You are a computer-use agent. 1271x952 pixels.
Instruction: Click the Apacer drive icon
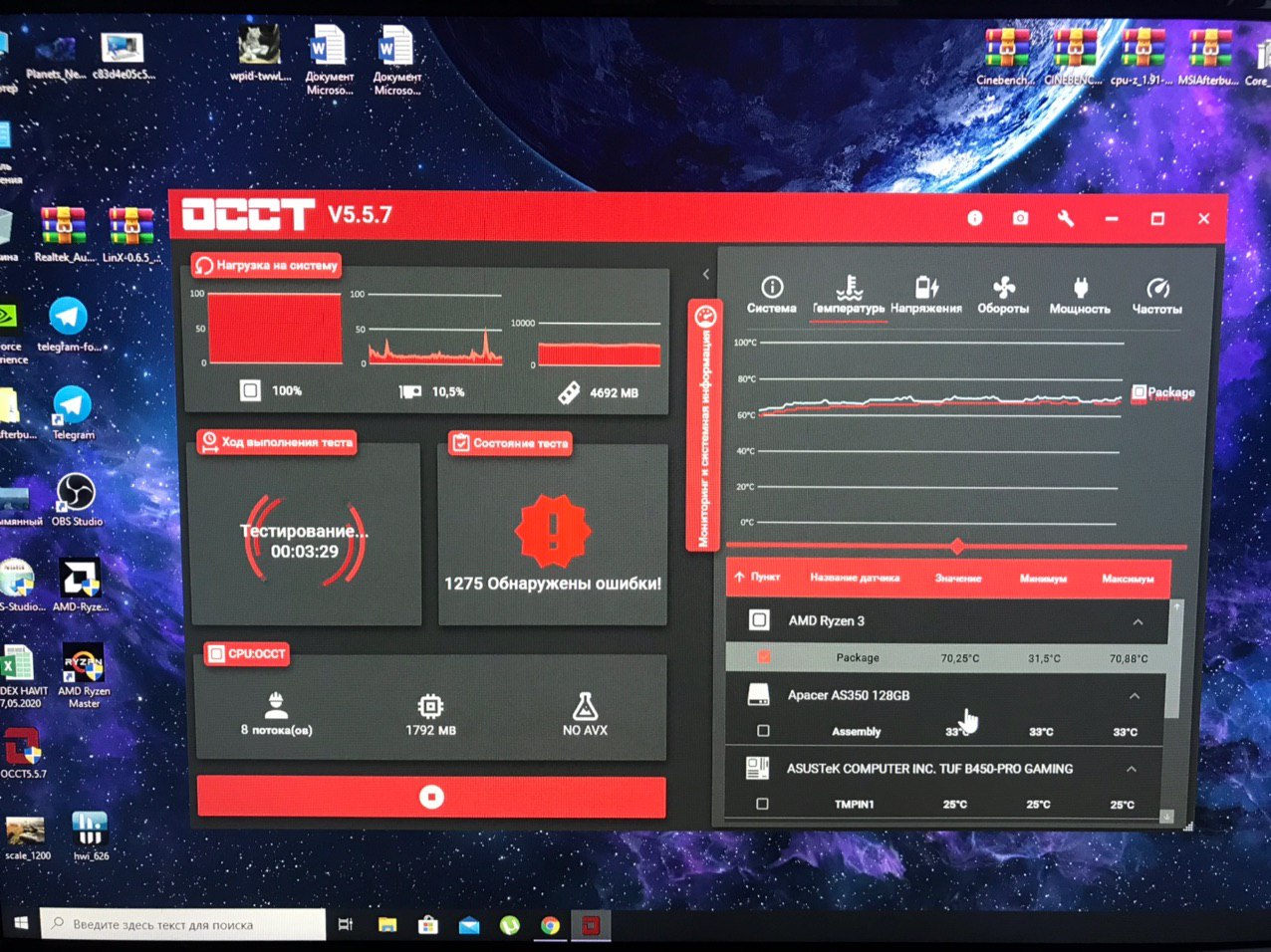point(758,694)
